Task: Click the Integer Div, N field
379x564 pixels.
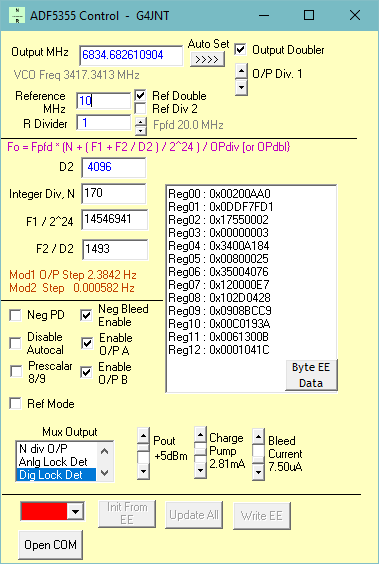Action: (114, 194)
